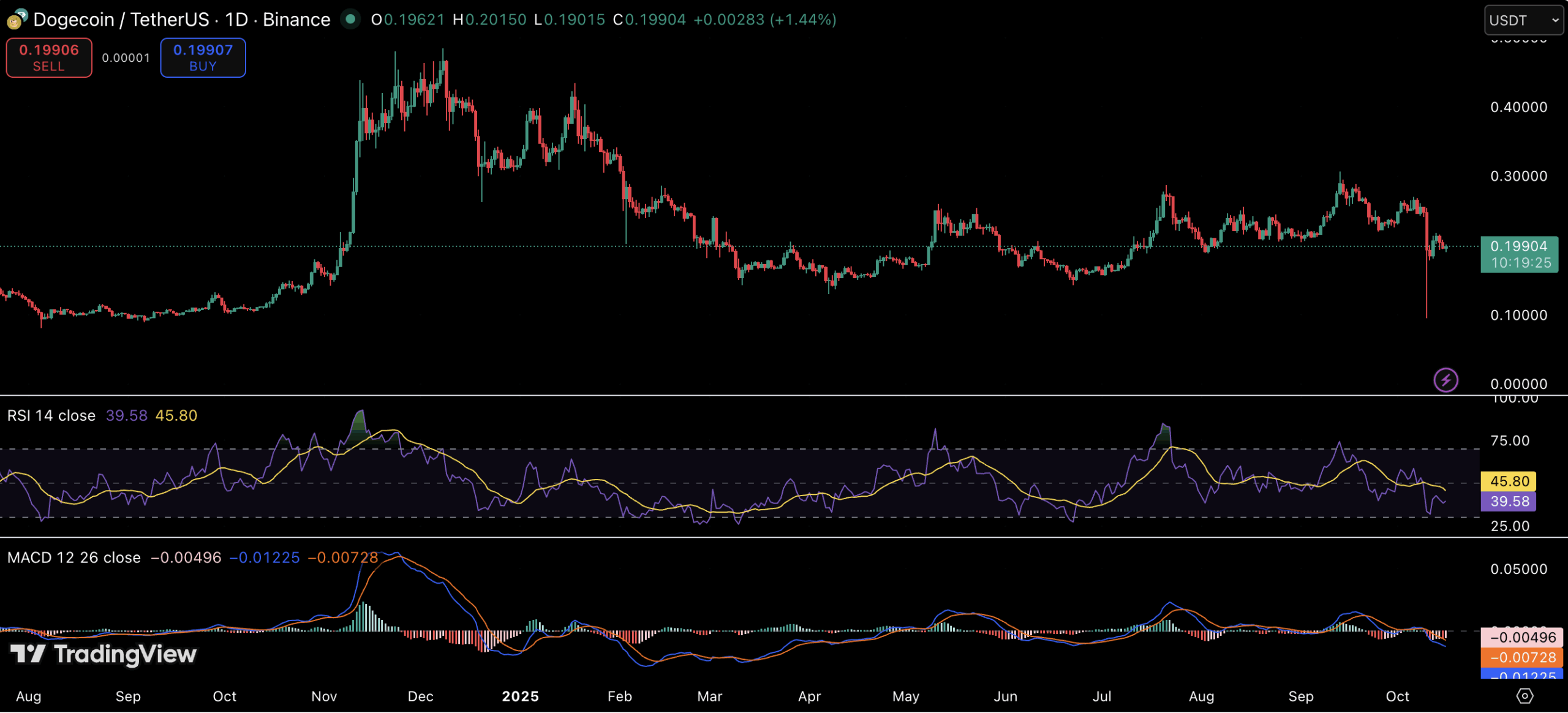The height and width of the screenshot is (713, 1568).
Task: Open chart settings gear icon
Action: tap(1524, 696)
